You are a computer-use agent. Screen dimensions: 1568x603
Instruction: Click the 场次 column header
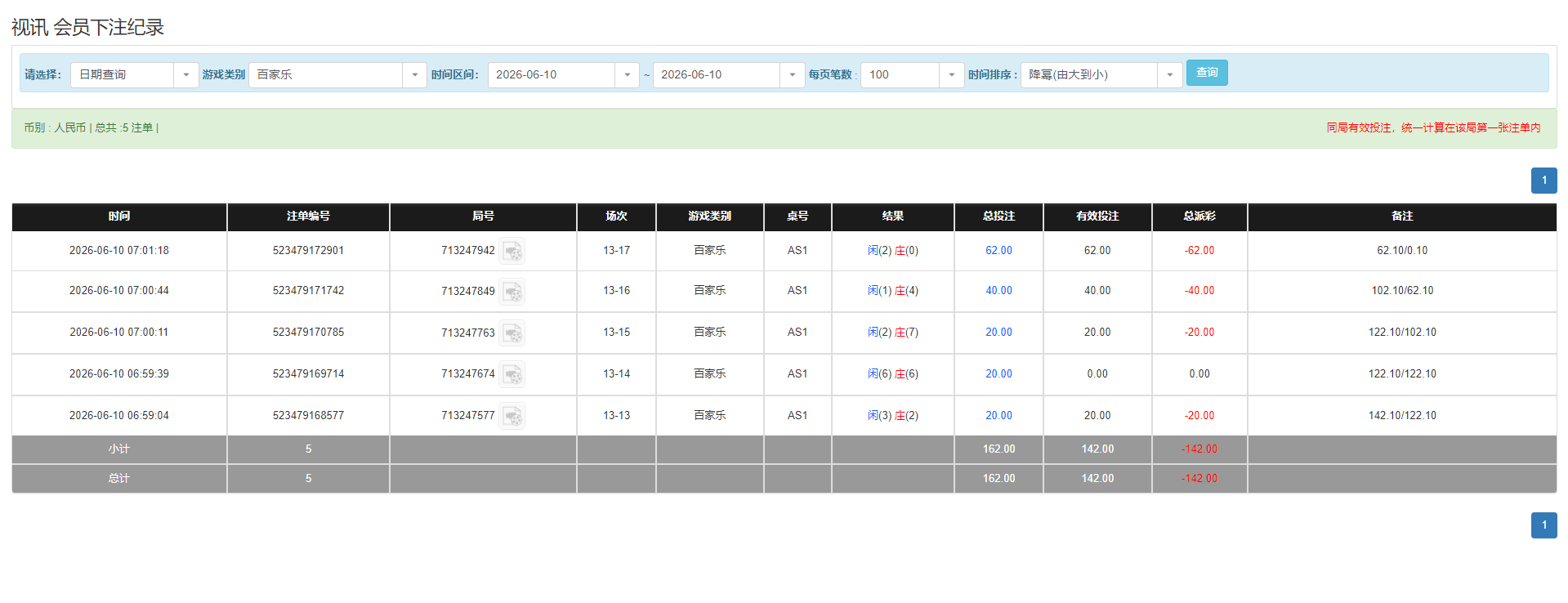point(616,217)
